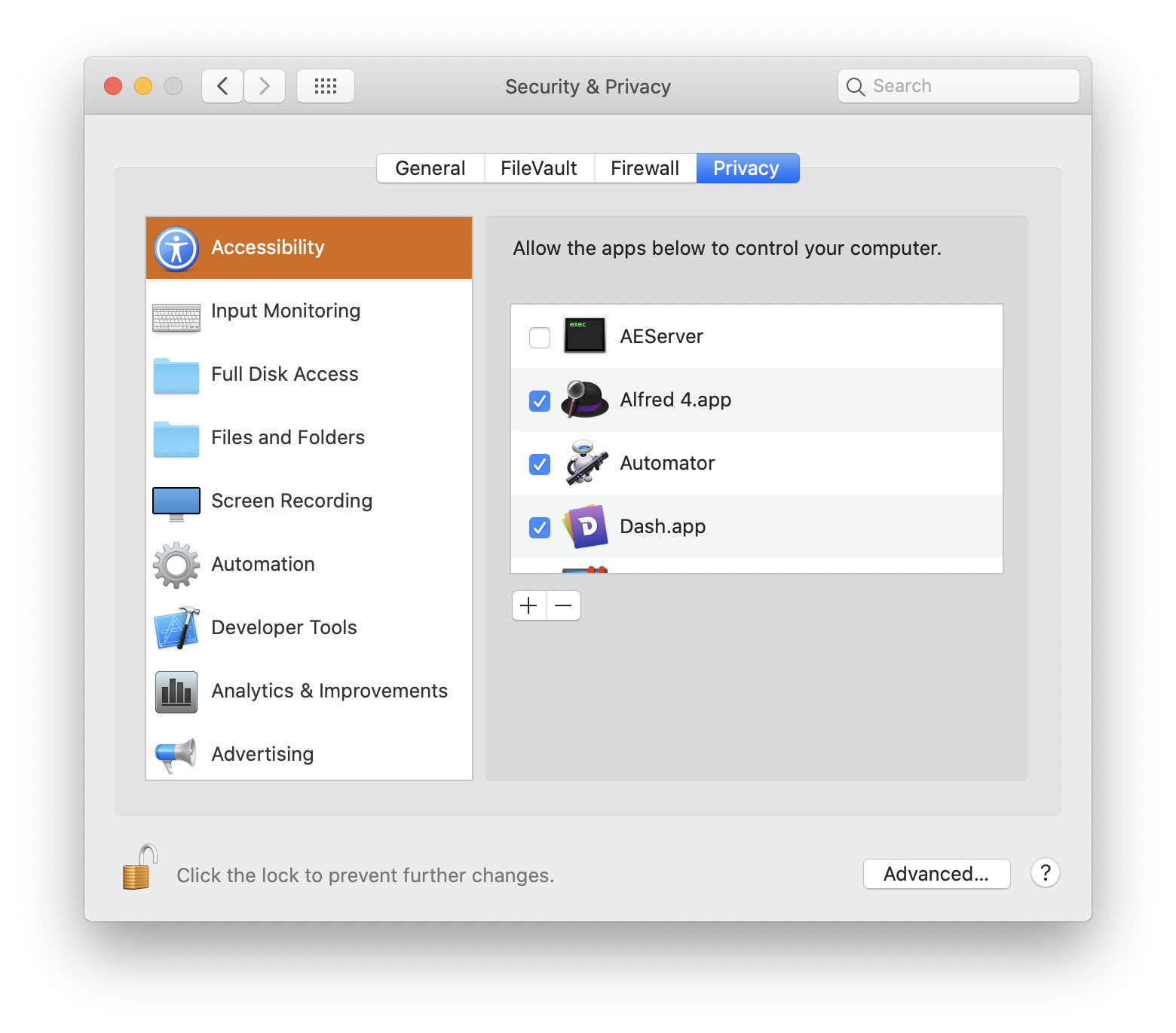The height and width of the screenshot is (1033, 1176).
Task: Enable the AEServer checkbox
Action: pyautogui.click(x=540, y=337)
